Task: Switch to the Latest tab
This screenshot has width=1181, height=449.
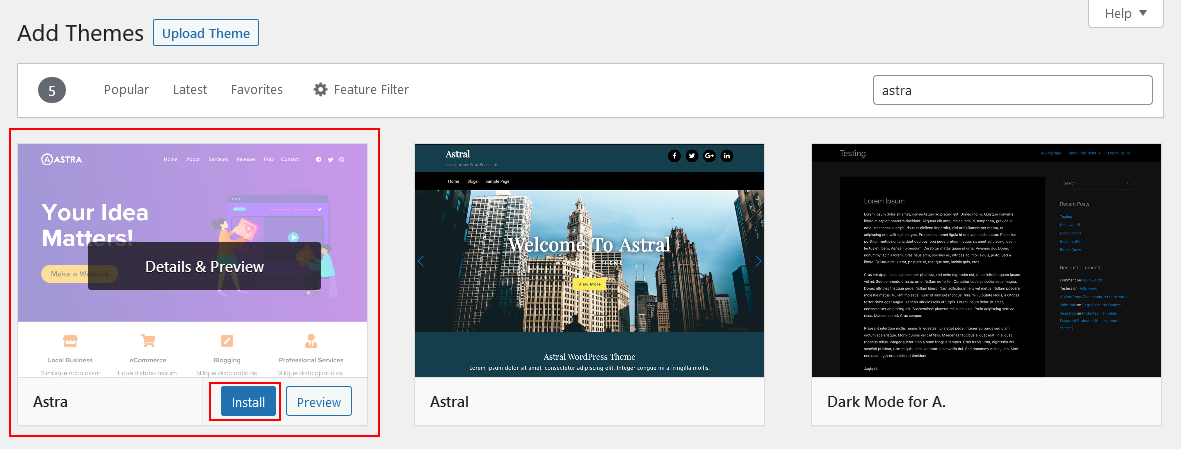Action: click(x=190, y=90)
